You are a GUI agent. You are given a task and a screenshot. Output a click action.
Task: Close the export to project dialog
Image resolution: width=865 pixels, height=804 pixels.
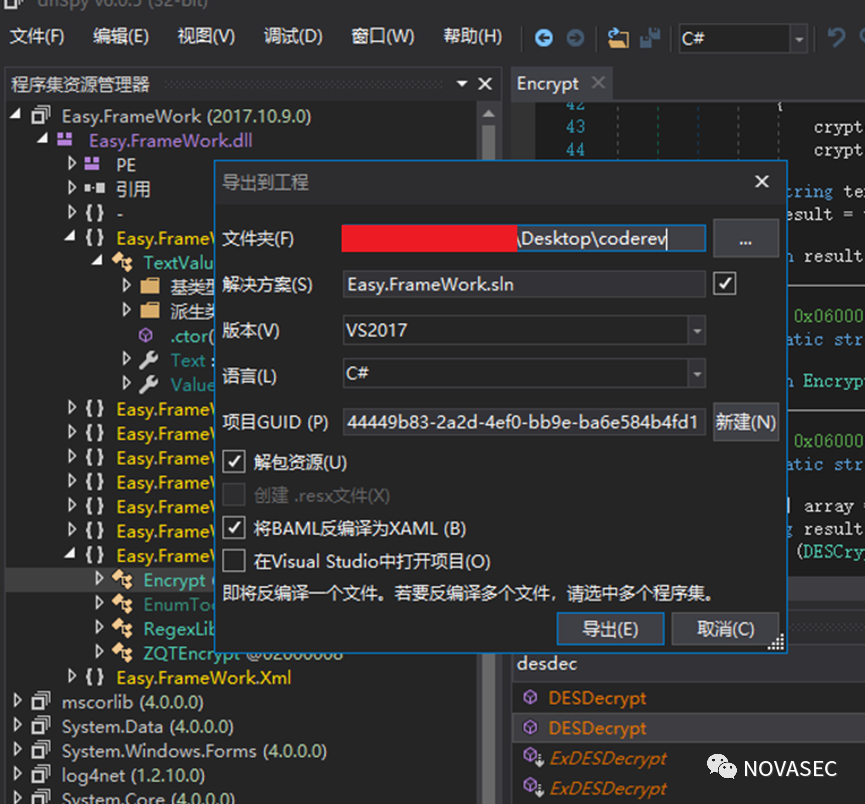(x=762, y=181)
